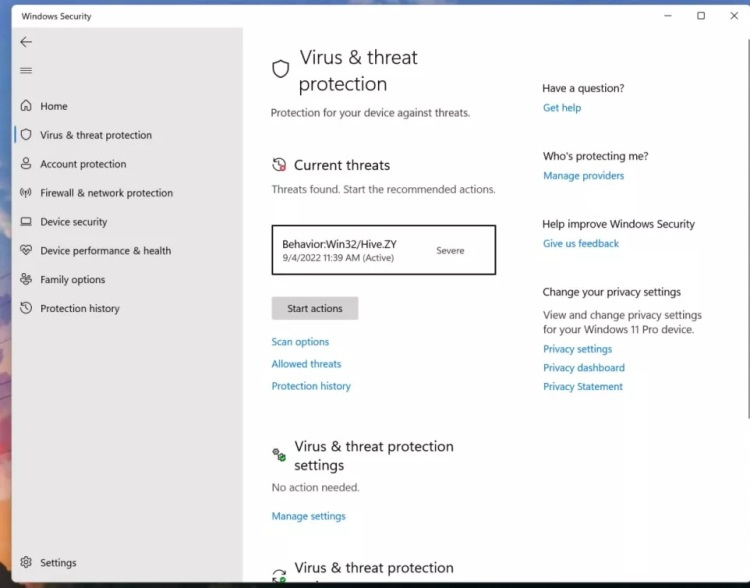The height and width of the screenshot is (588, 750).
Task: Open Virus & threat protection menu item
Action: 96,135
